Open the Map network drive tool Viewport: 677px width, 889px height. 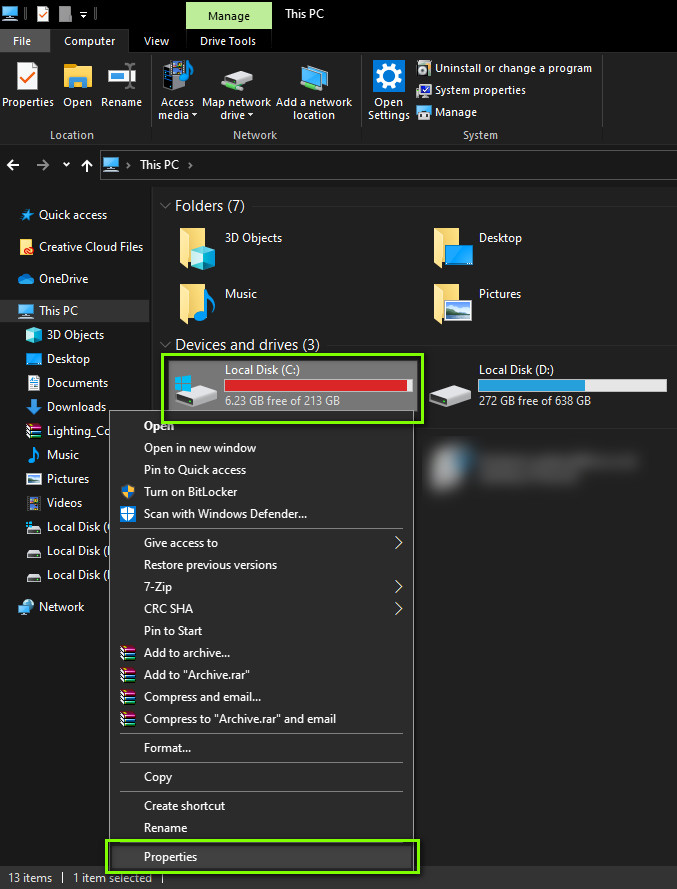click(236, 92)
